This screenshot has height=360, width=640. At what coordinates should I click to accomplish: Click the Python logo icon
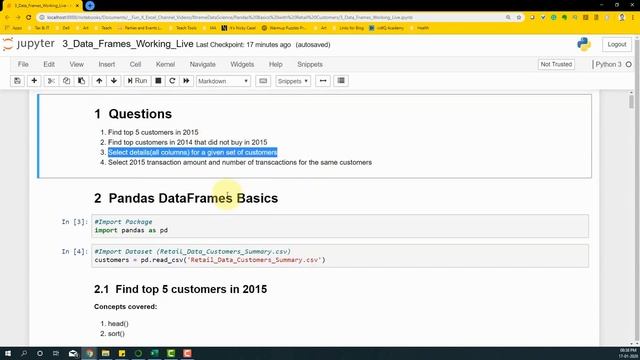(x=584, y=44)
